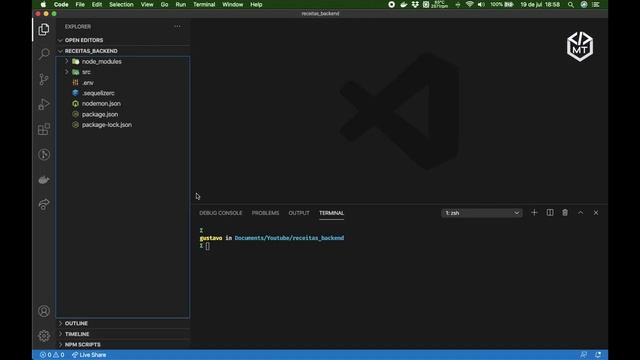640x360 pixels.
Task: Expand the NPM Scripts section
Action: pos(82,344)
